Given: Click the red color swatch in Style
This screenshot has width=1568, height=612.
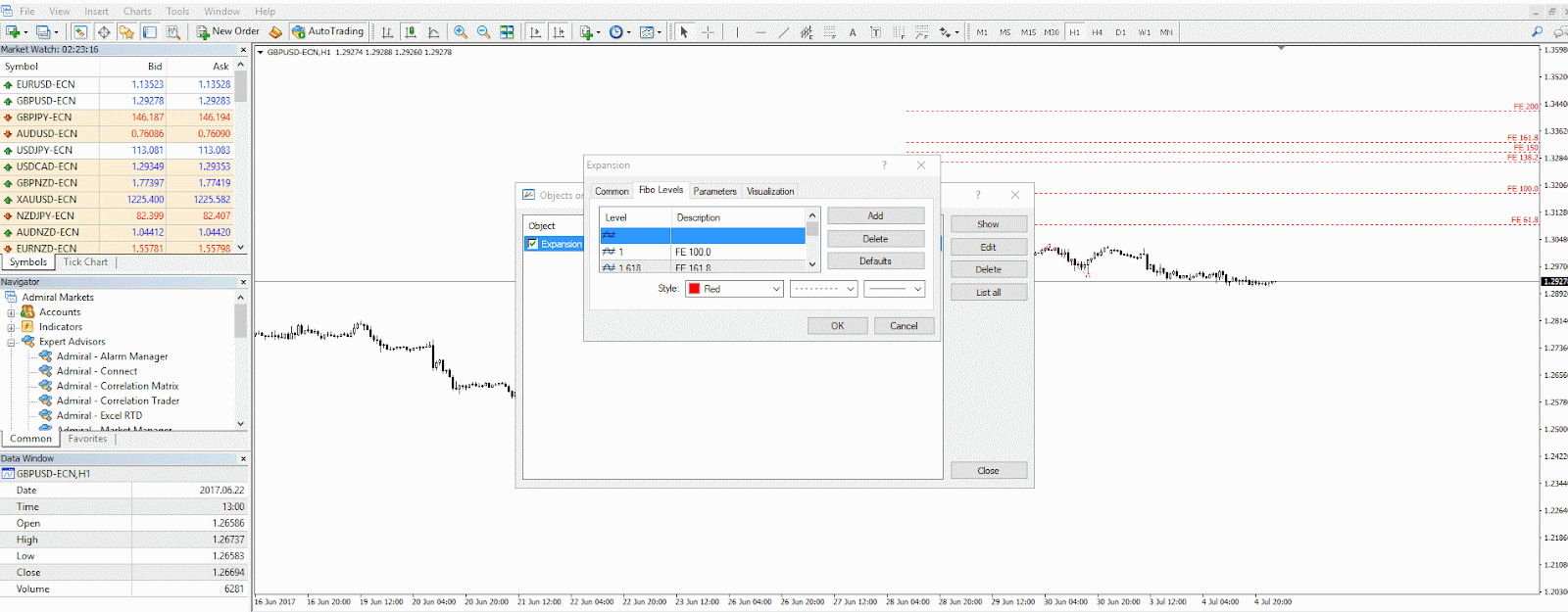Looking at the screenshot, I should [x=694, y=289].
